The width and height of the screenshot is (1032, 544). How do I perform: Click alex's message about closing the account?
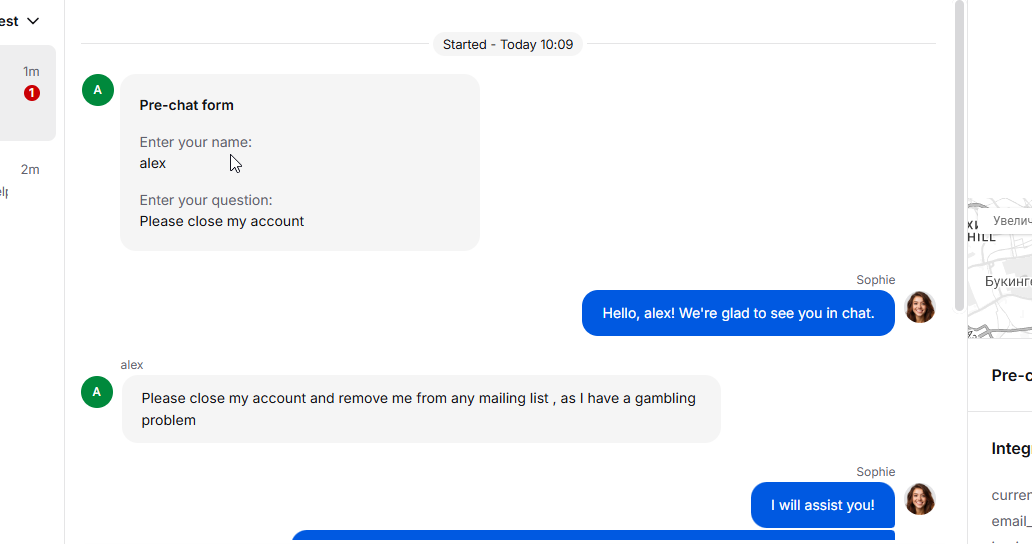point(420,409)
